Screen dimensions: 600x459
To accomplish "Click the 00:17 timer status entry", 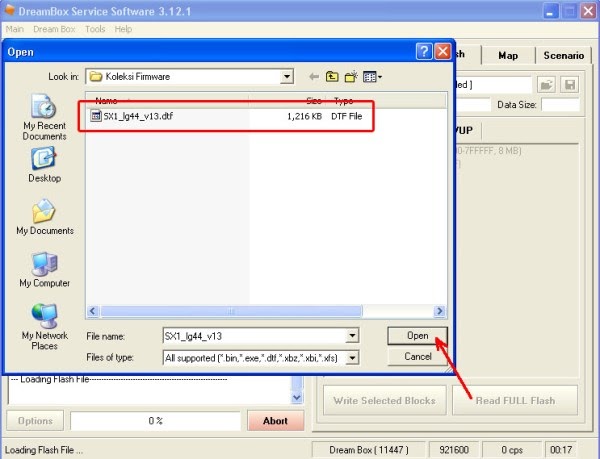I will tap(561, 450).
